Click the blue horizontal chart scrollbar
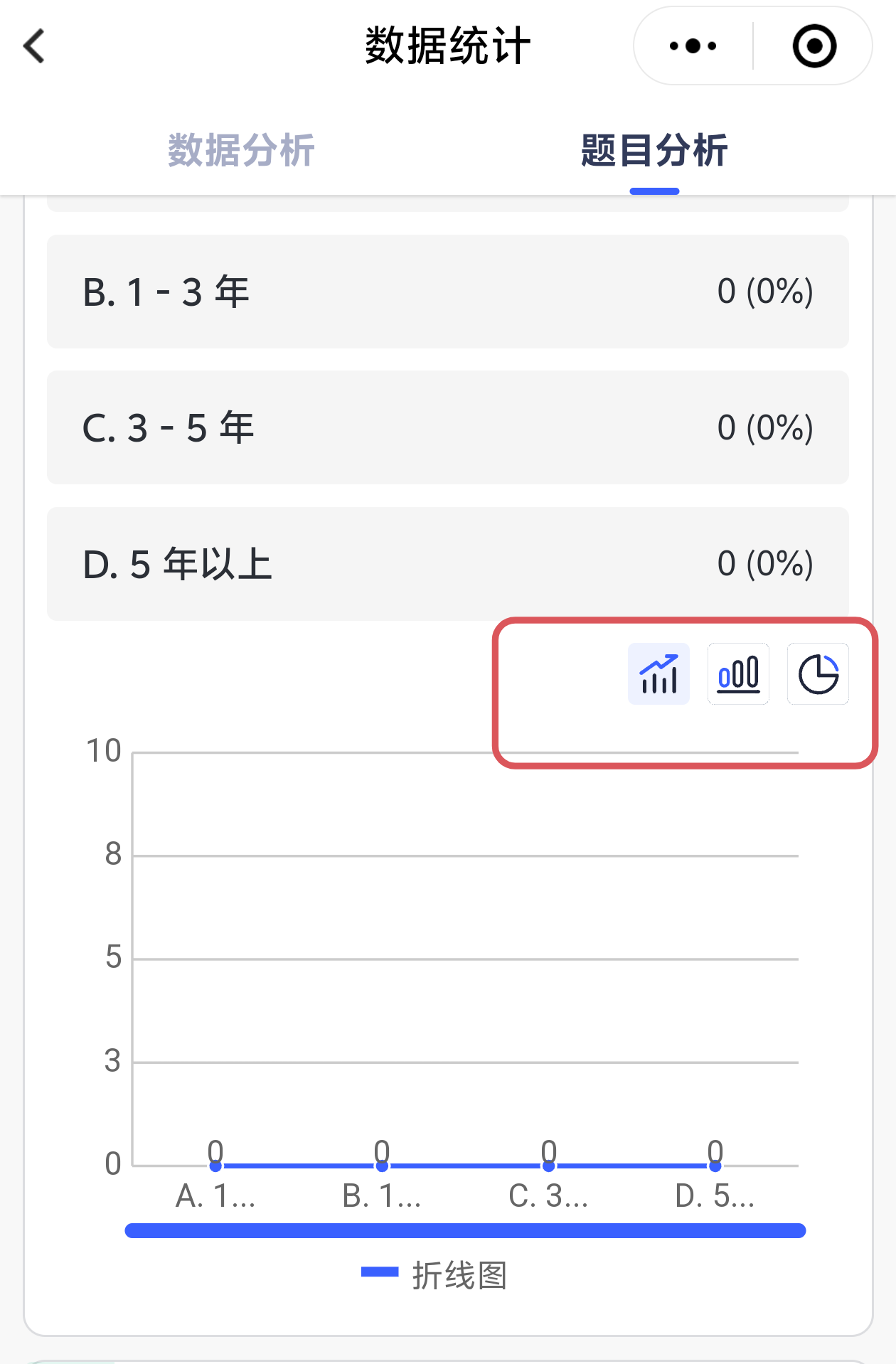896x1364 pixels. (x=465, y=1230)
